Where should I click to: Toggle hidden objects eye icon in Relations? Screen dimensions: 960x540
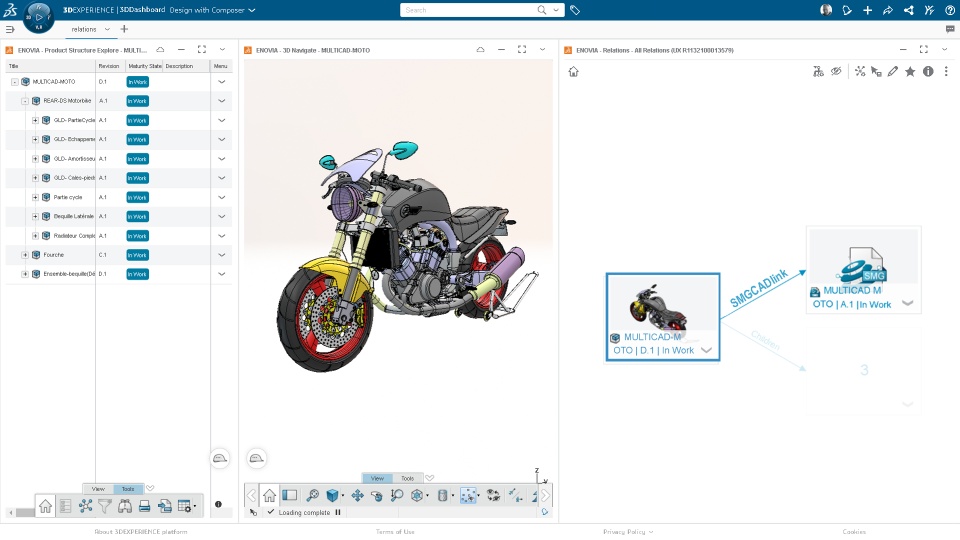836,72
